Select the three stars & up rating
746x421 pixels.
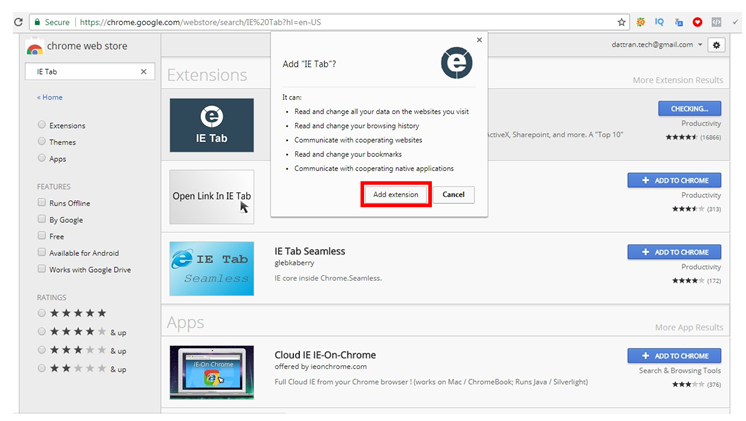pyautogui.click(x=42, y=350)
